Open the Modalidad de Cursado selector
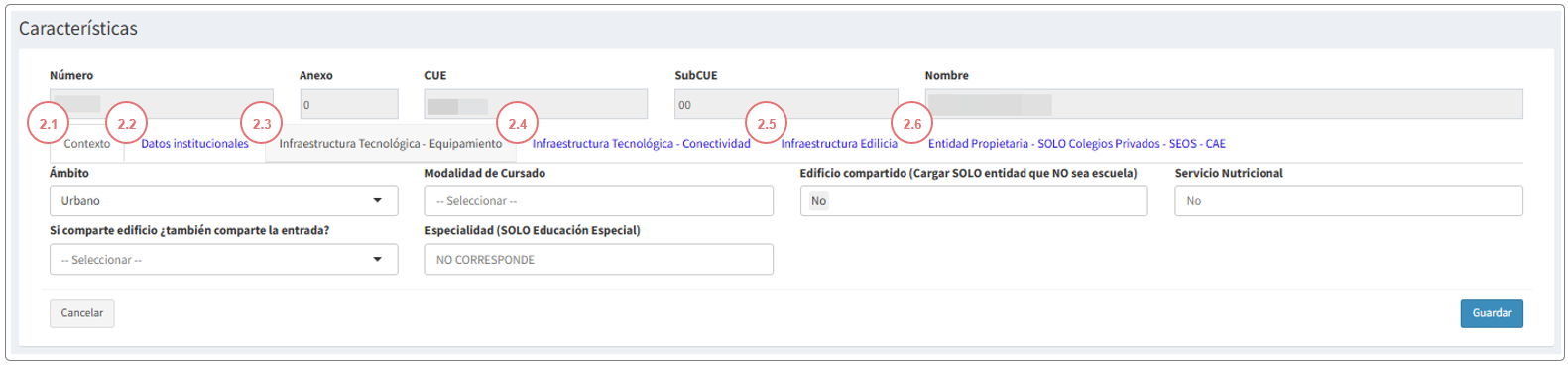The width and height of the screenshot is (1568, 365). point(599,201)
